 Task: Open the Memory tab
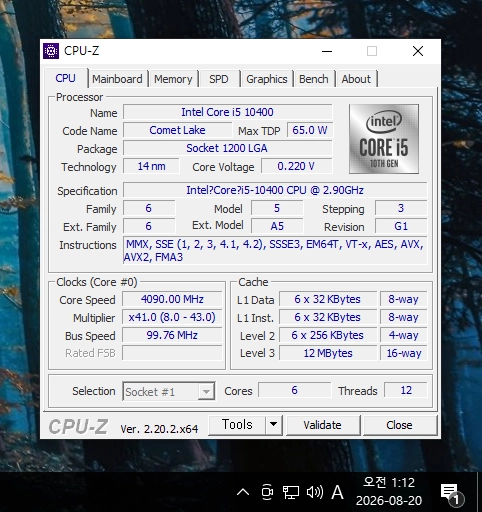[x=173, y=79]
